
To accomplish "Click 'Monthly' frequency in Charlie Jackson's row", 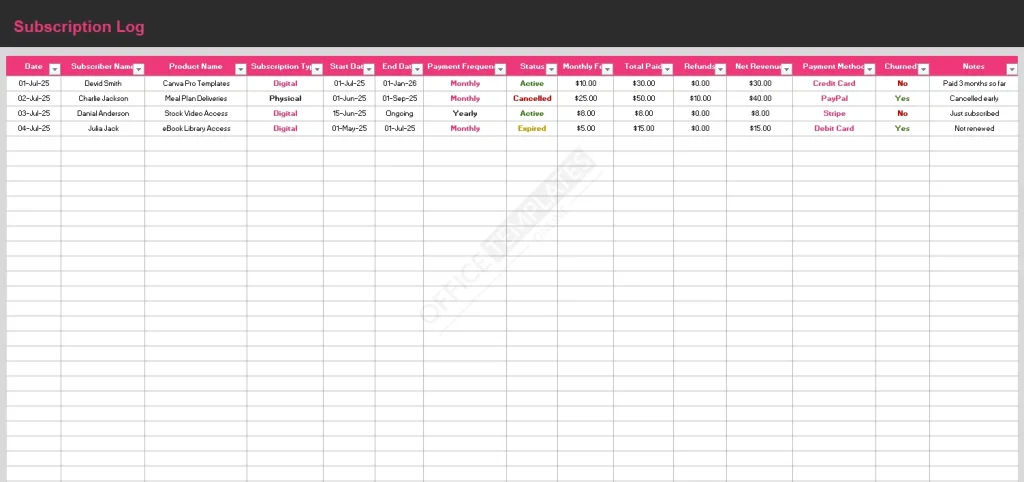I will point(465,99).
